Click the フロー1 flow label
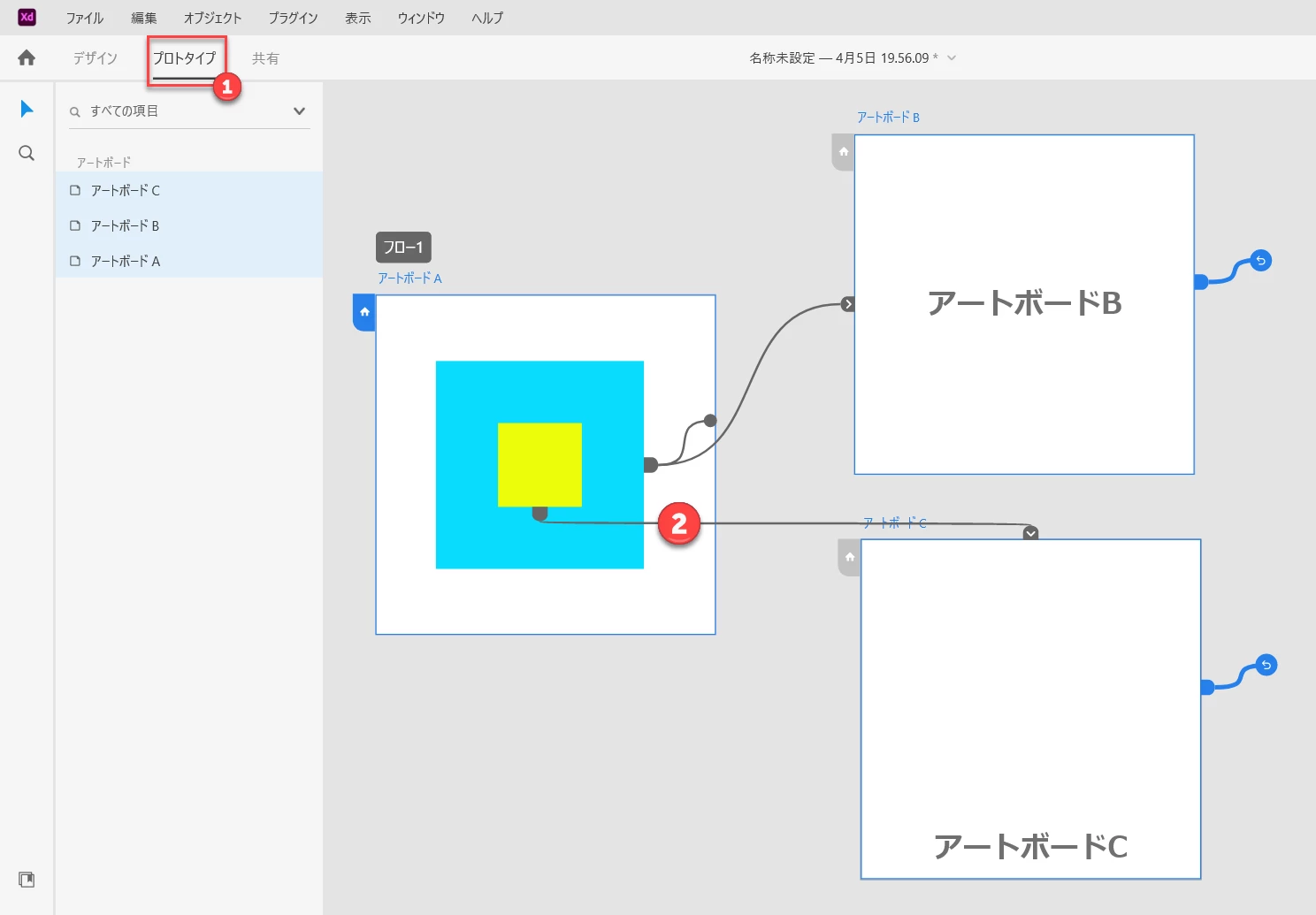Viewport: 1316px width, 915px height. click(403, 248)
